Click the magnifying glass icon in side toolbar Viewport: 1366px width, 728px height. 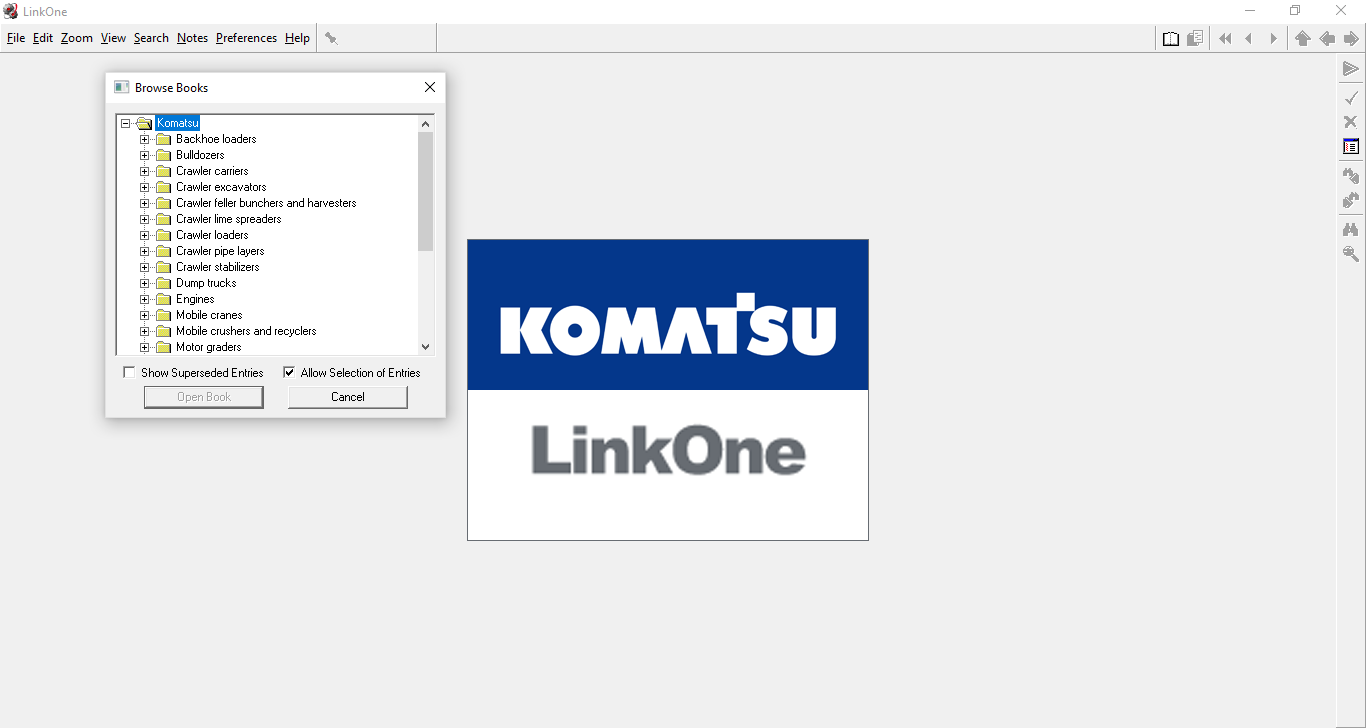click(x=1351, y=254)
